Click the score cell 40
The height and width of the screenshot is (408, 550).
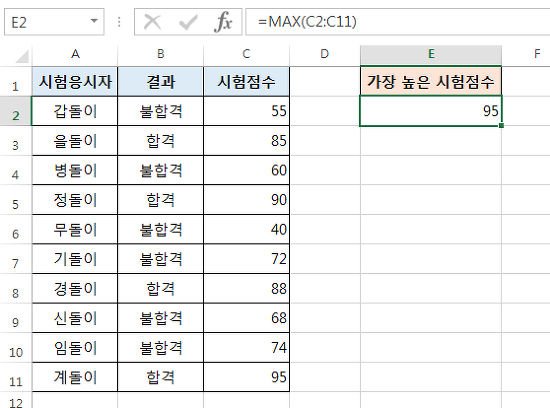coord(247,229)
